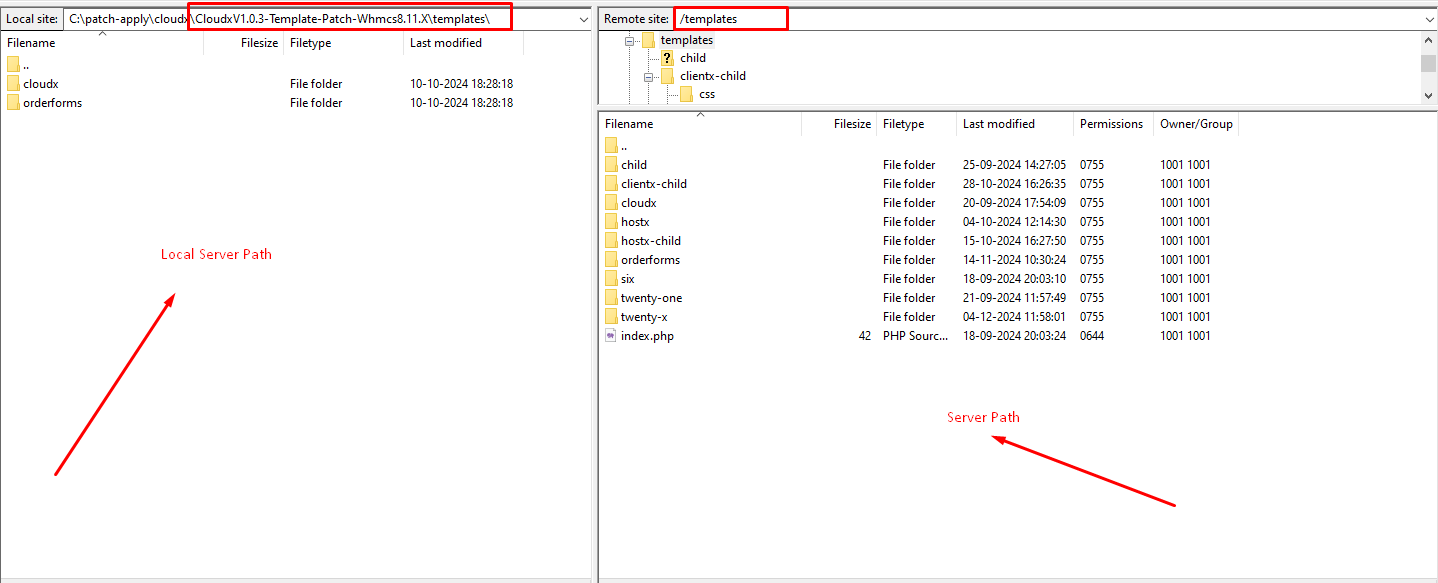
Task: Sort local files by Filesize column
Action: click(259, 43)
